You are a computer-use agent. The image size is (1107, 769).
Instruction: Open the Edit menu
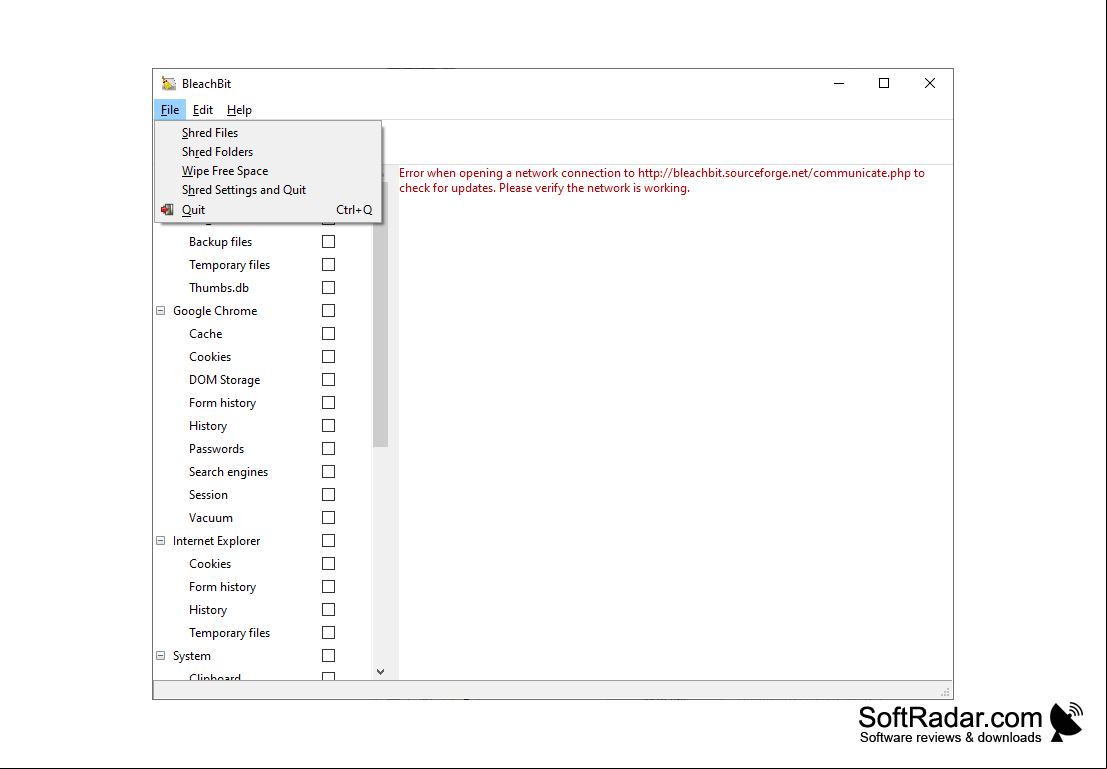pyautogui.click(x=203, y=109)
